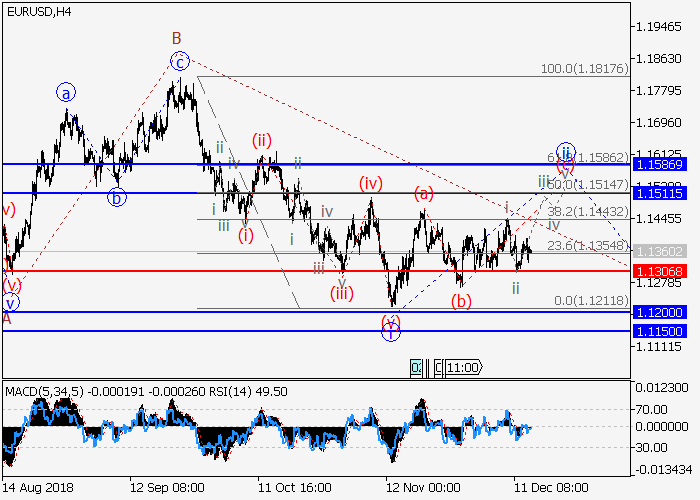The image size is (700, 500).
Task: Click the circled 'b' wave label
Action: (x=117, y=197)
